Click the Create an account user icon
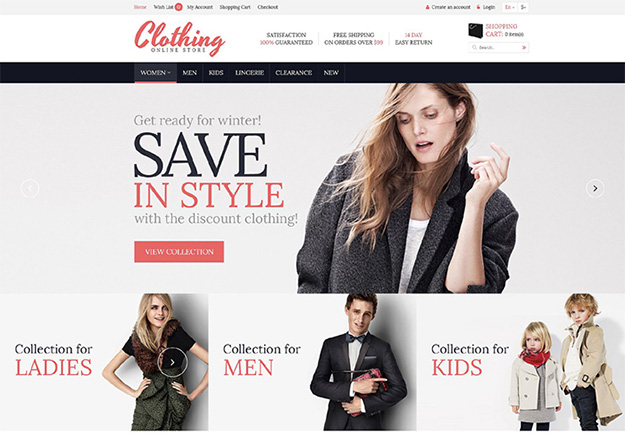 [427, 7]
